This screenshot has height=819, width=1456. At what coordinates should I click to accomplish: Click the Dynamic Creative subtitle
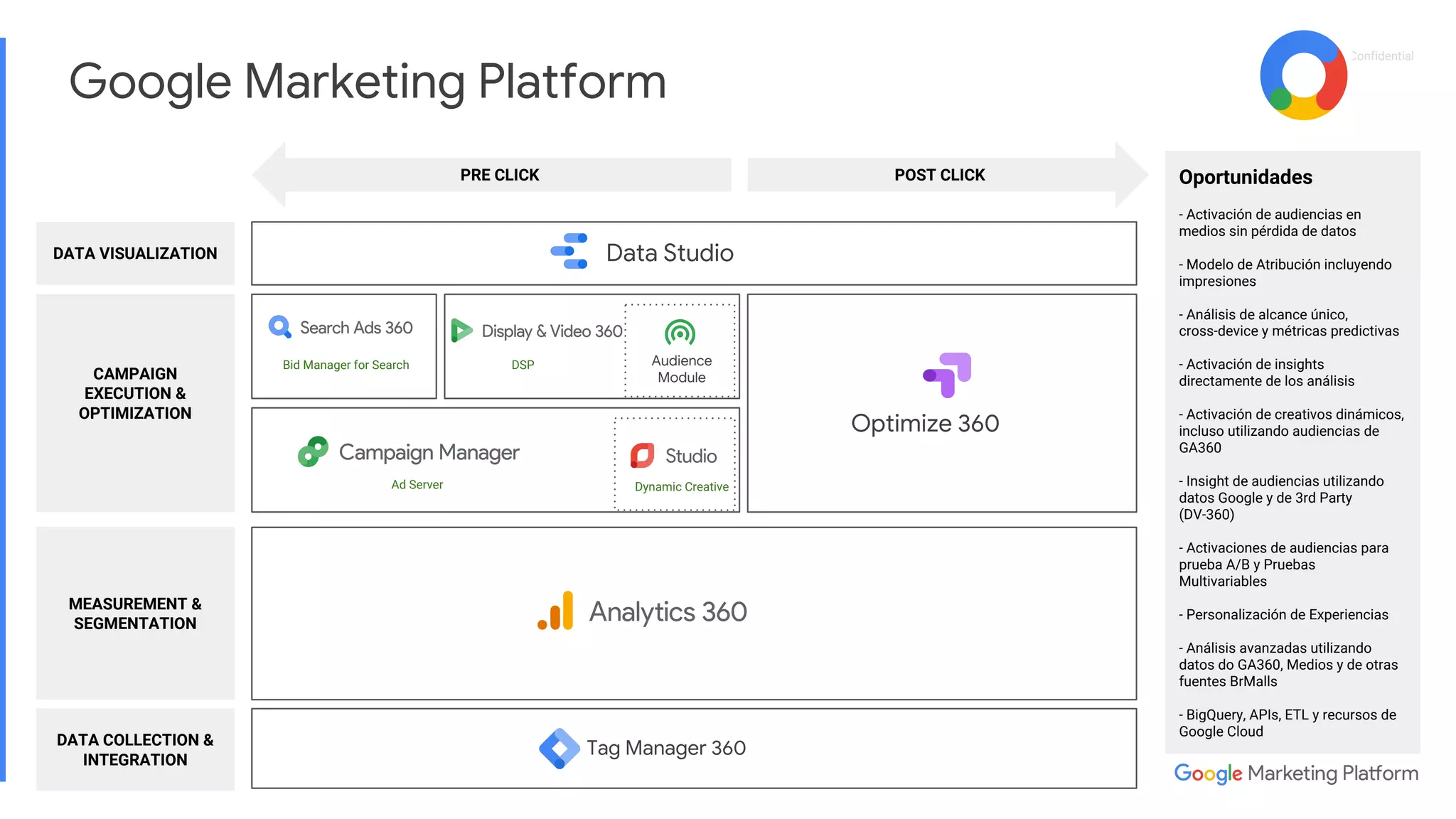682,487
